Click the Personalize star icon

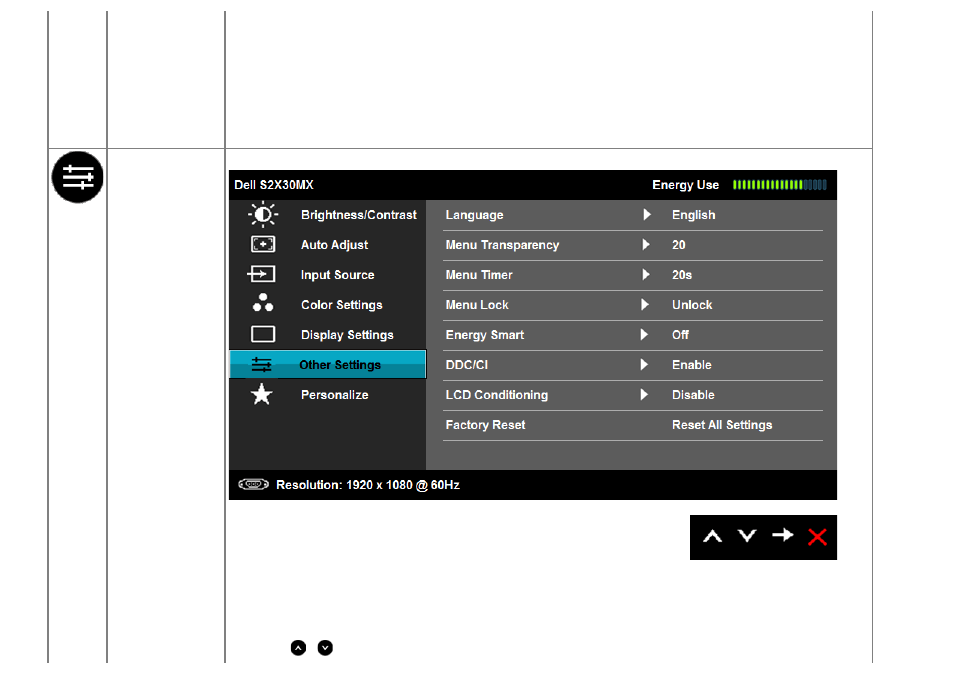(262, 394)
